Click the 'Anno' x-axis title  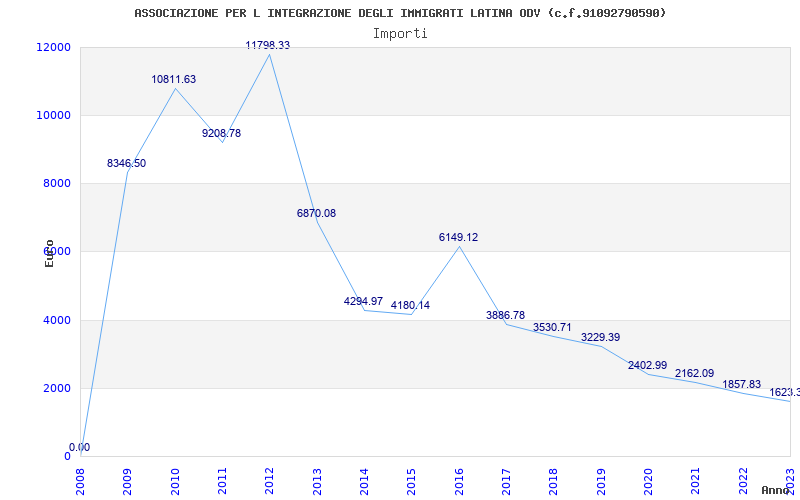pyautogui.click(x=775, y=490)
